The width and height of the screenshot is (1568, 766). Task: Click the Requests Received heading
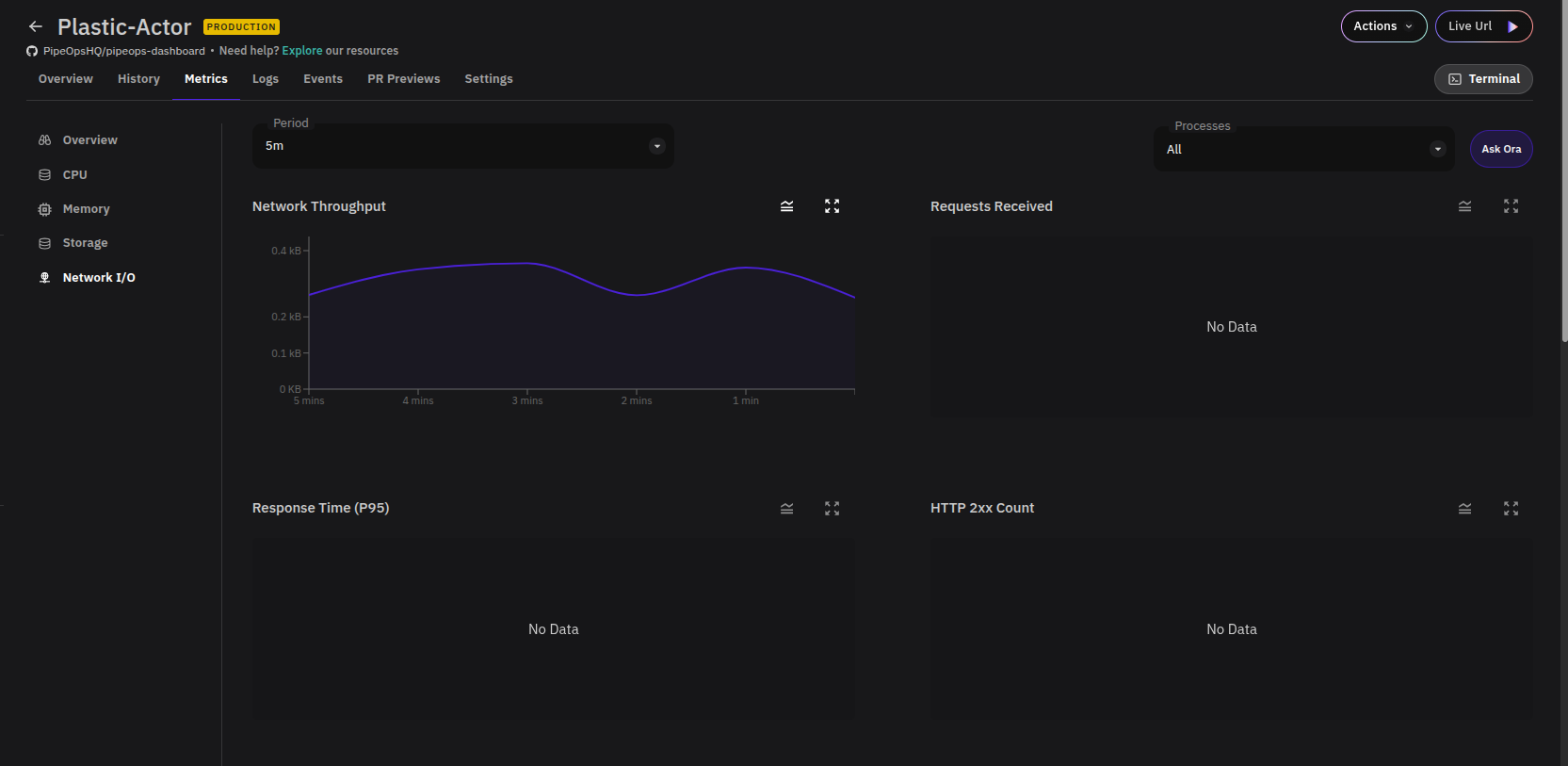(992, 206)
